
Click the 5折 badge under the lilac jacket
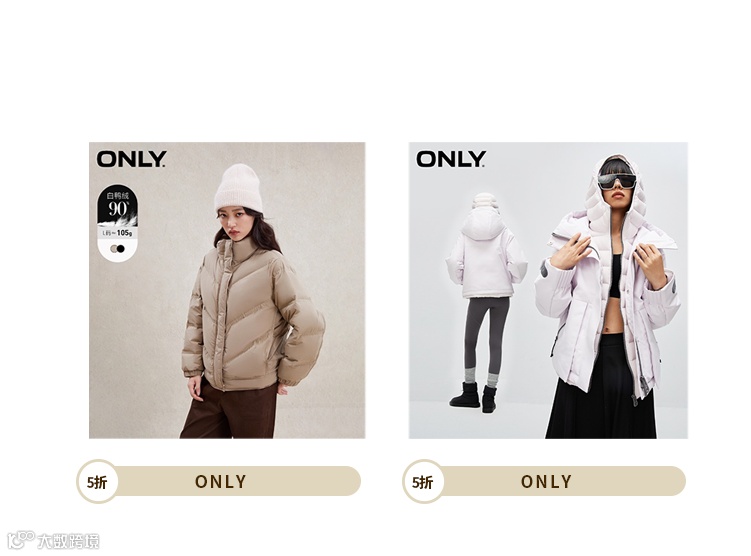point(422,481)
